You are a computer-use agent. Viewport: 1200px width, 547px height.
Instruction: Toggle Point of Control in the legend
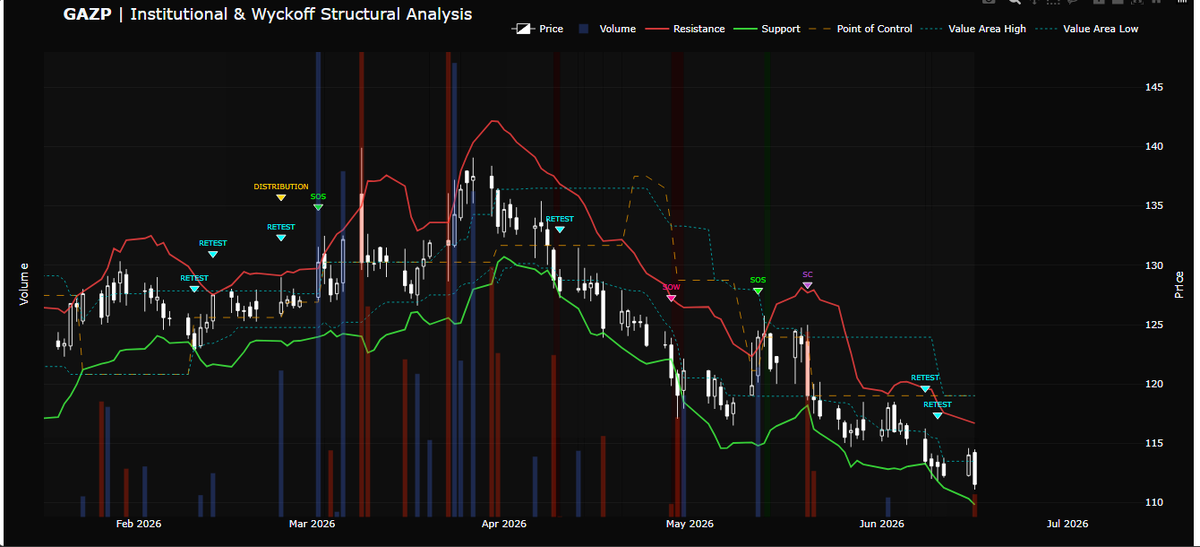tap(862, 29)
